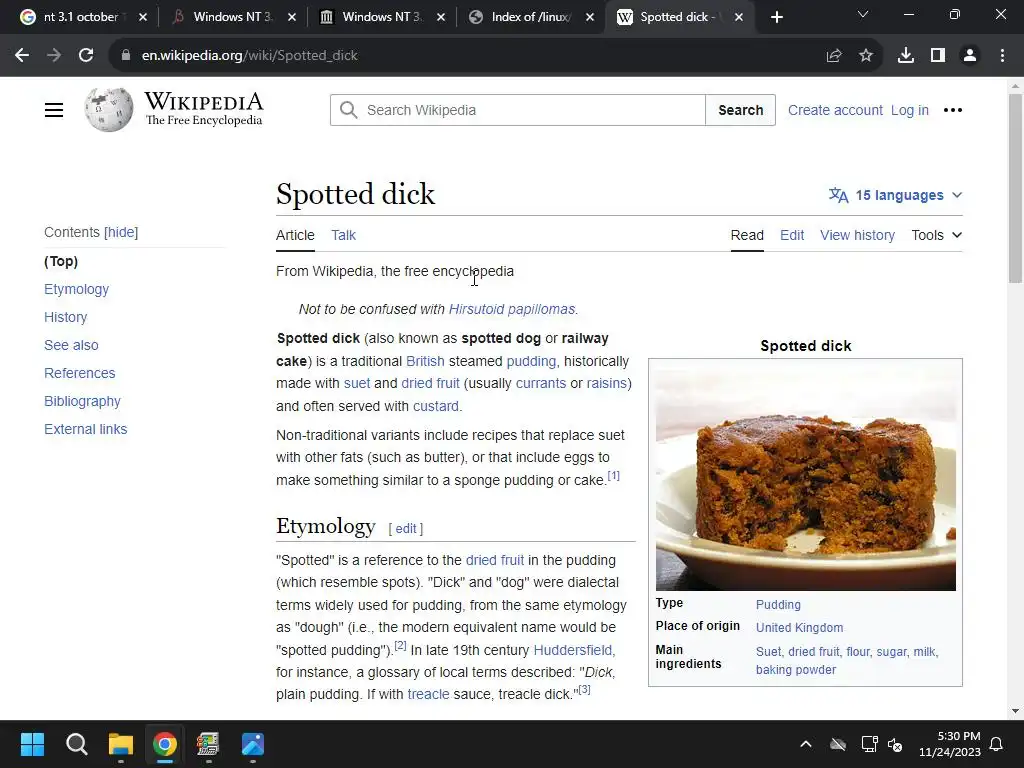This screenshot has width=1024, height=768.
Task: Jump to See also in Contents
Action: pos(71,345)
